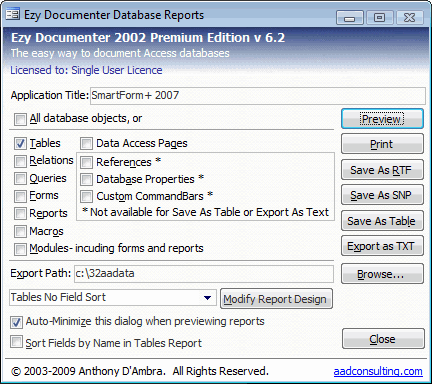Choose Save As RTF

382,170
